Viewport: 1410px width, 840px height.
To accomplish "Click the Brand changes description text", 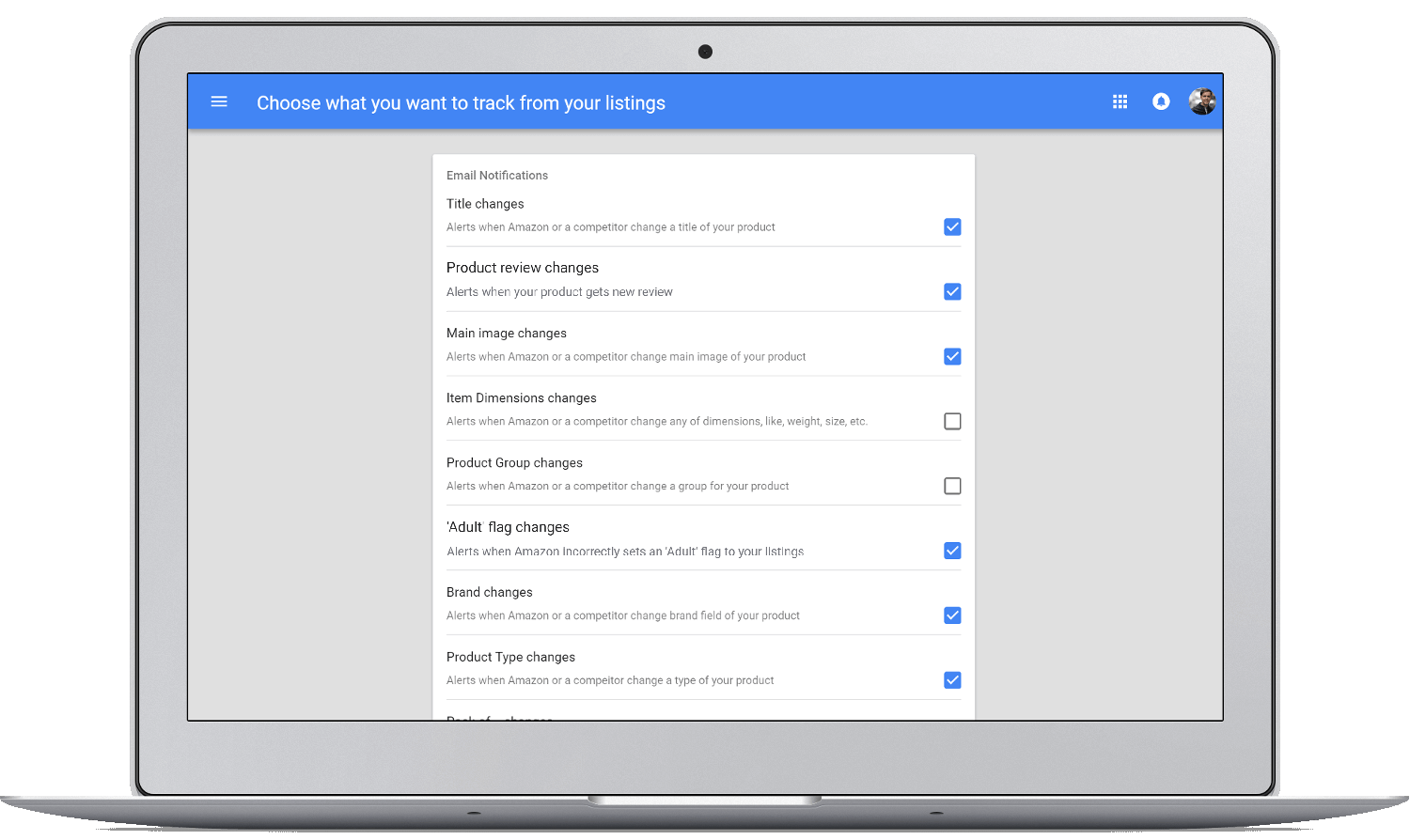I will point(622,616).
